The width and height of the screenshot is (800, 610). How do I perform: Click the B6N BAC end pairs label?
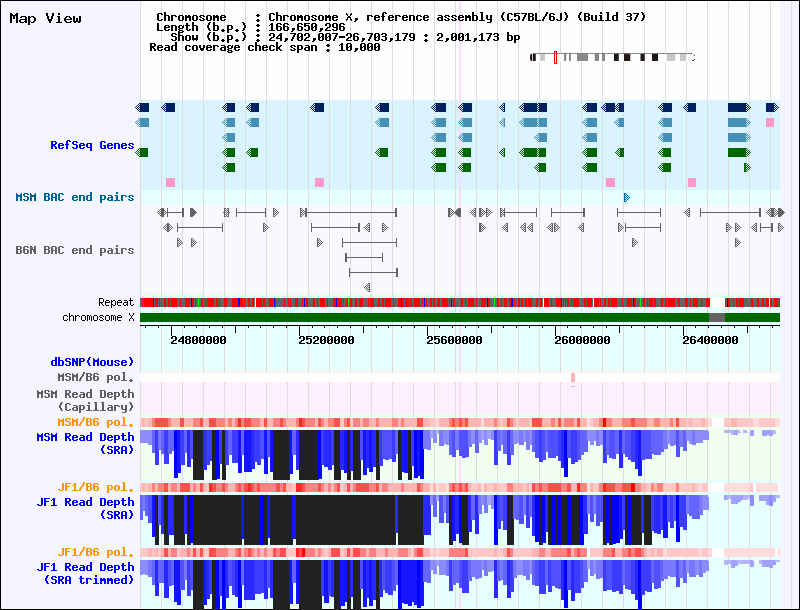(74, 250)
